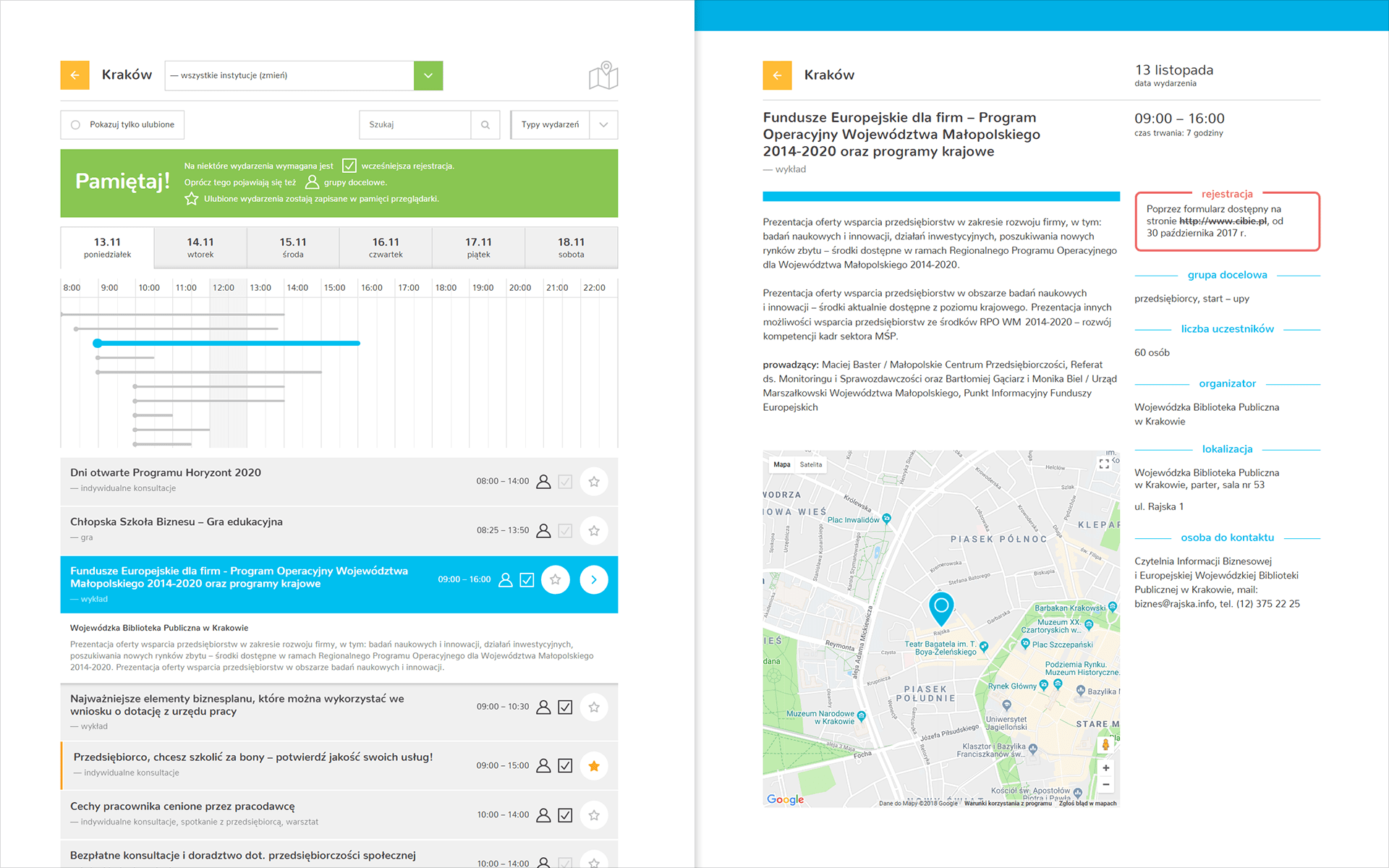Click the blue highlighted timeline bar
This screenshot has height=868, width=1389.
(228, 343)
